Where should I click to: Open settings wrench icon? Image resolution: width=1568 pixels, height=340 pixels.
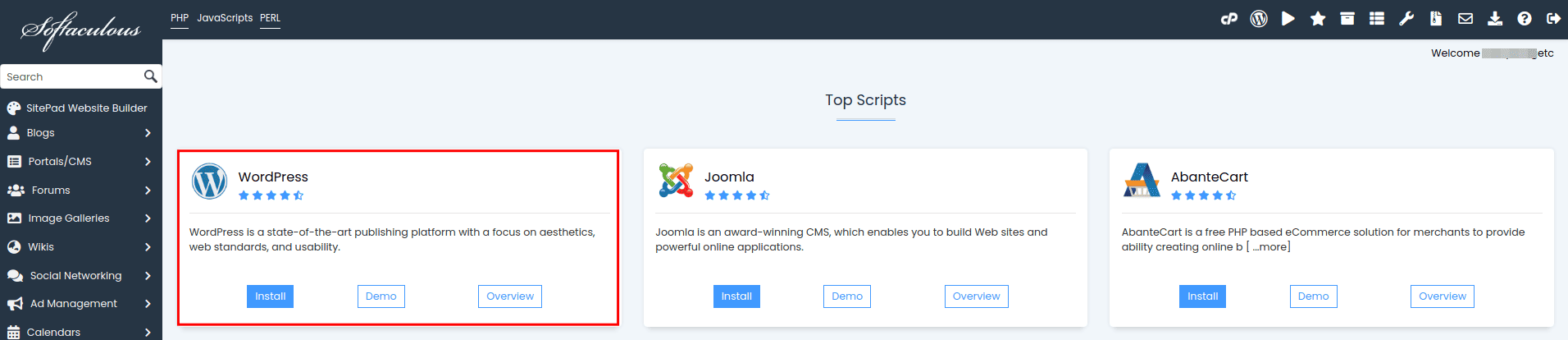pyautogui.click(x=1406, y=18)
